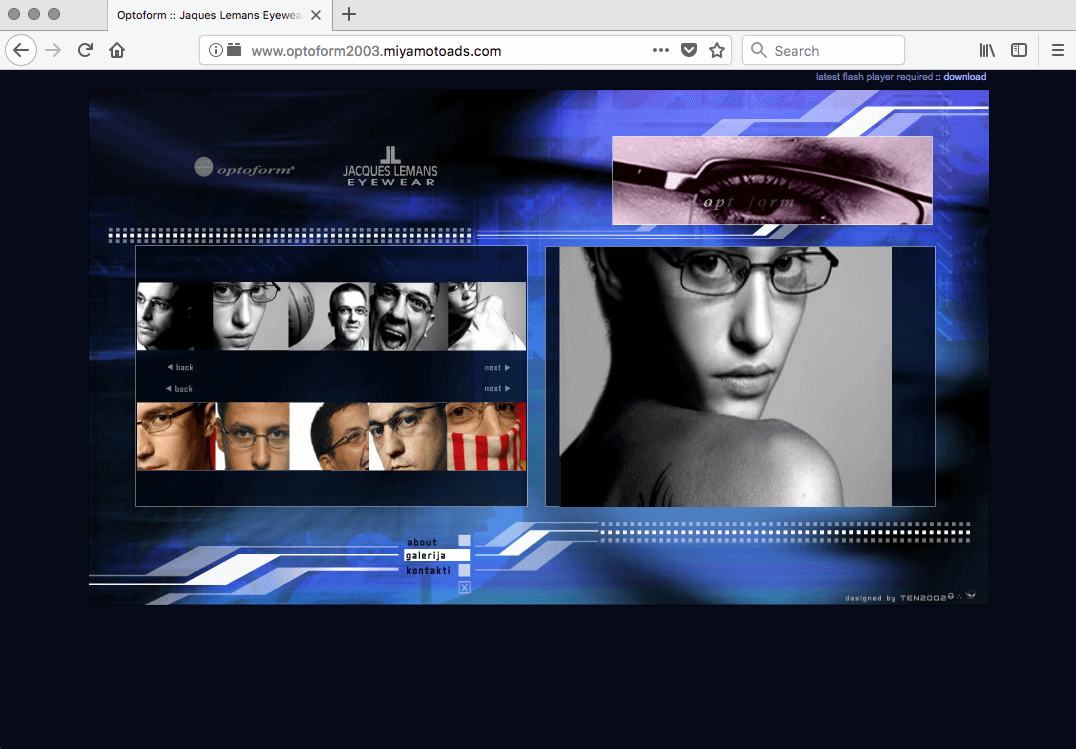Open the red striped scarf thumbnail
The width and height of the screenshot is (1076, 749).
click(486, 436)
